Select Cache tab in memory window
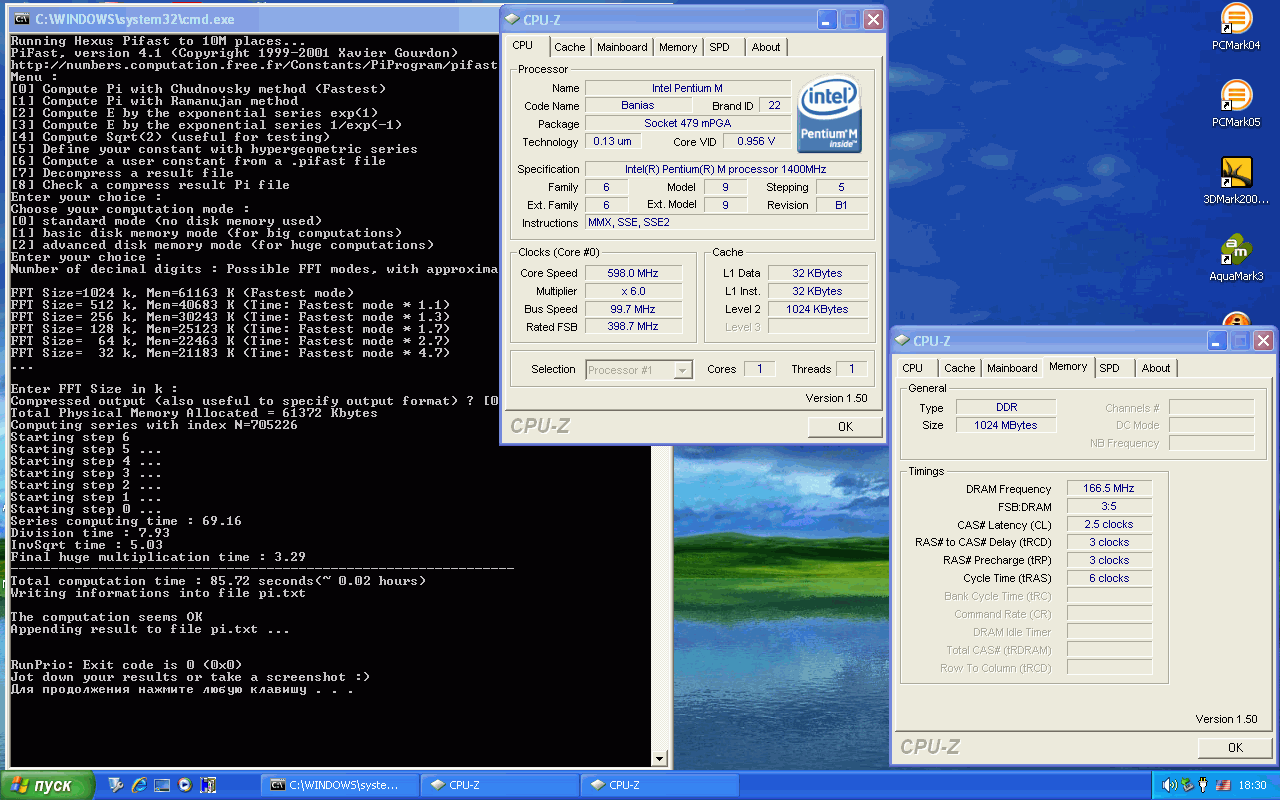Viewport: 1280px width, 800px height. (960, 368)
